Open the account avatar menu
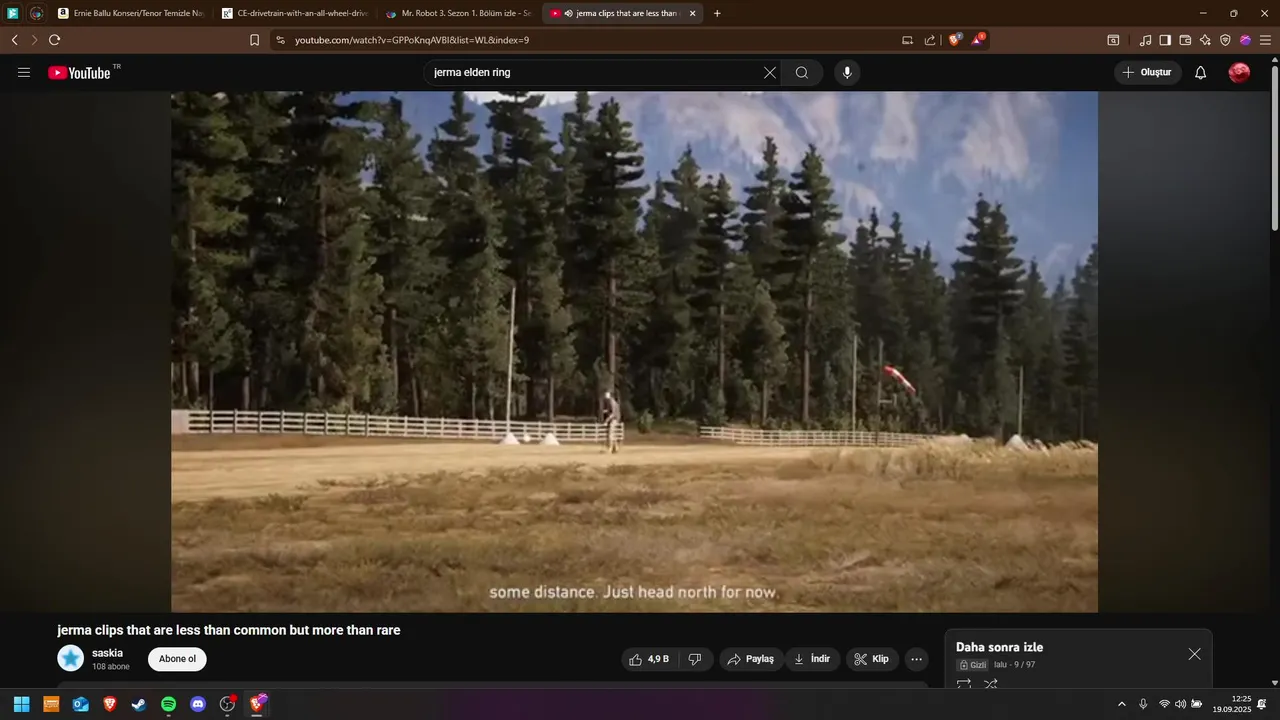 (1239, 72)
